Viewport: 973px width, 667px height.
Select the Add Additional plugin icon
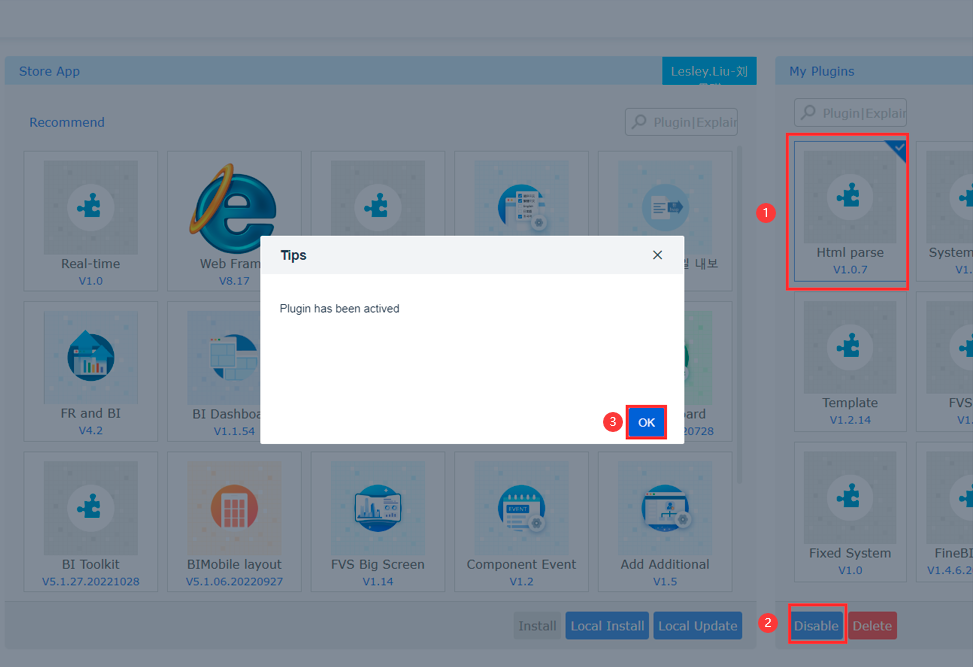coord(665,507)
